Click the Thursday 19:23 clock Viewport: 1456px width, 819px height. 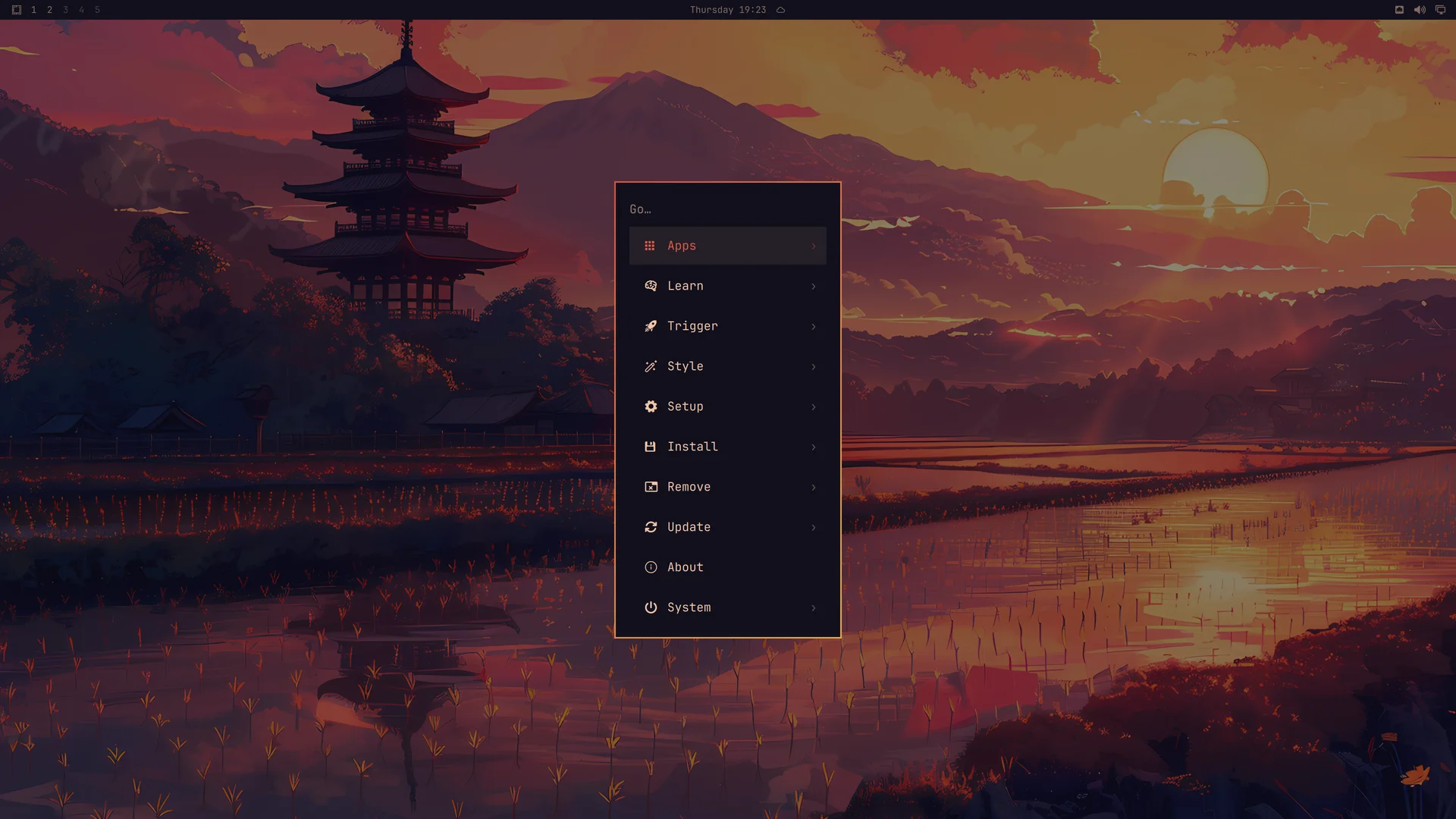pos(727,10)
